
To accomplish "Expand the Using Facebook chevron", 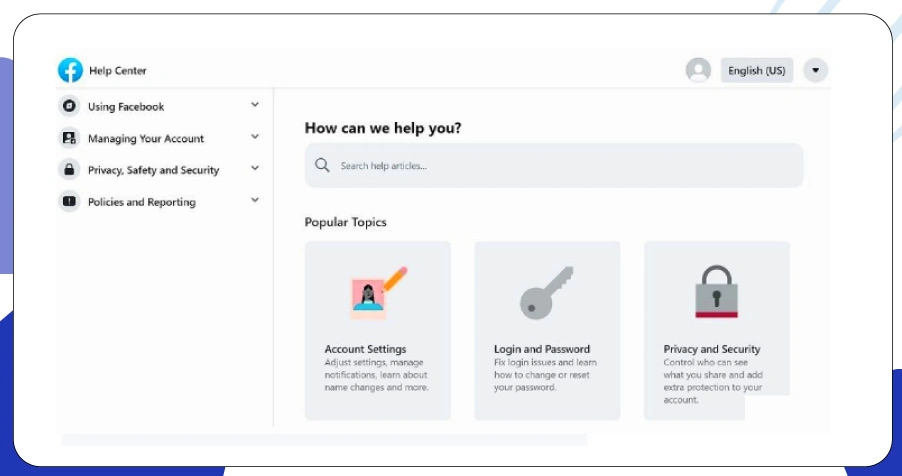I will pyautogui.click(x=255, y=105).
